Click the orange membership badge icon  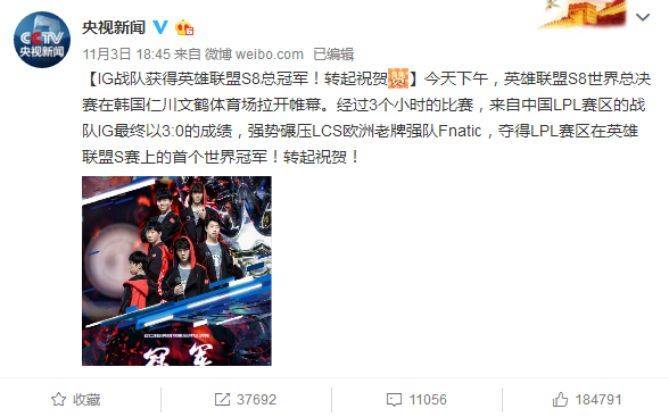pyautogui.click(x=184, y=28)
